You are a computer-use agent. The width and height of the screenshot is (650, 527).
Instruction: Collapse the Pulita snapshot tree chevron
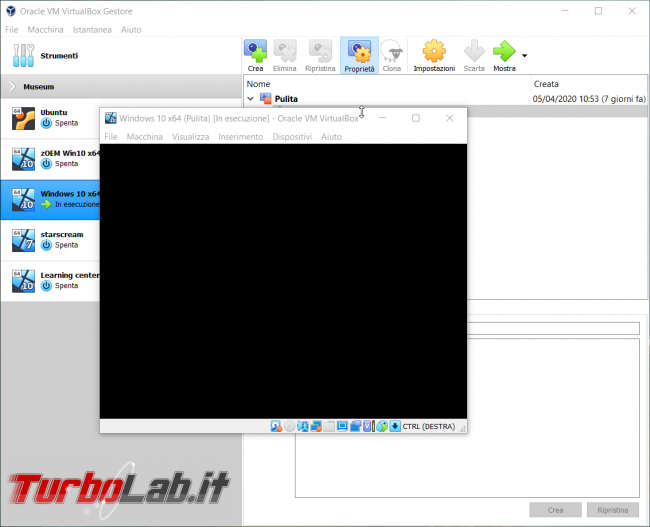coord(250,99)
